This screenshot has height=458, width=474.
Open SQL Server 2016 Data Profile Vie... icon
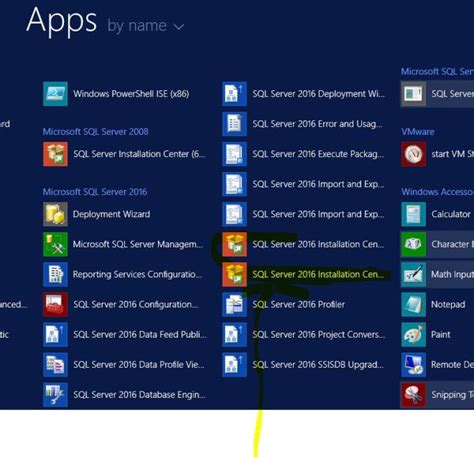tap(55, 365)
